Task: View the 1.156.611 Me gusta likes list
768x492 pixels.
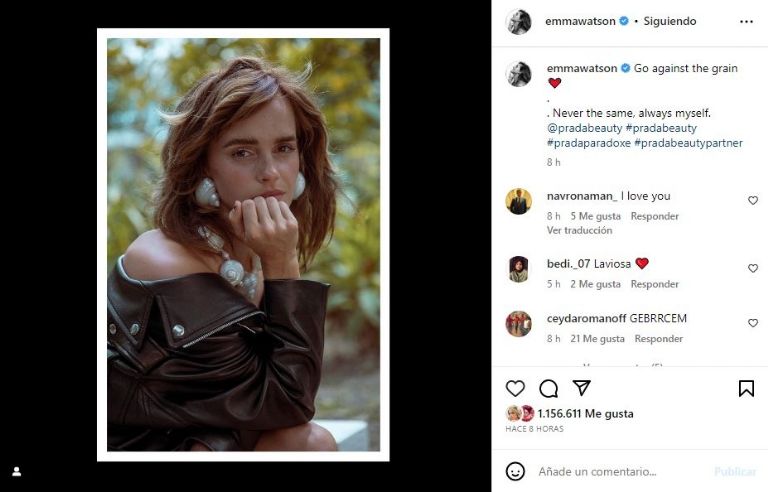Action: [585, 413]
